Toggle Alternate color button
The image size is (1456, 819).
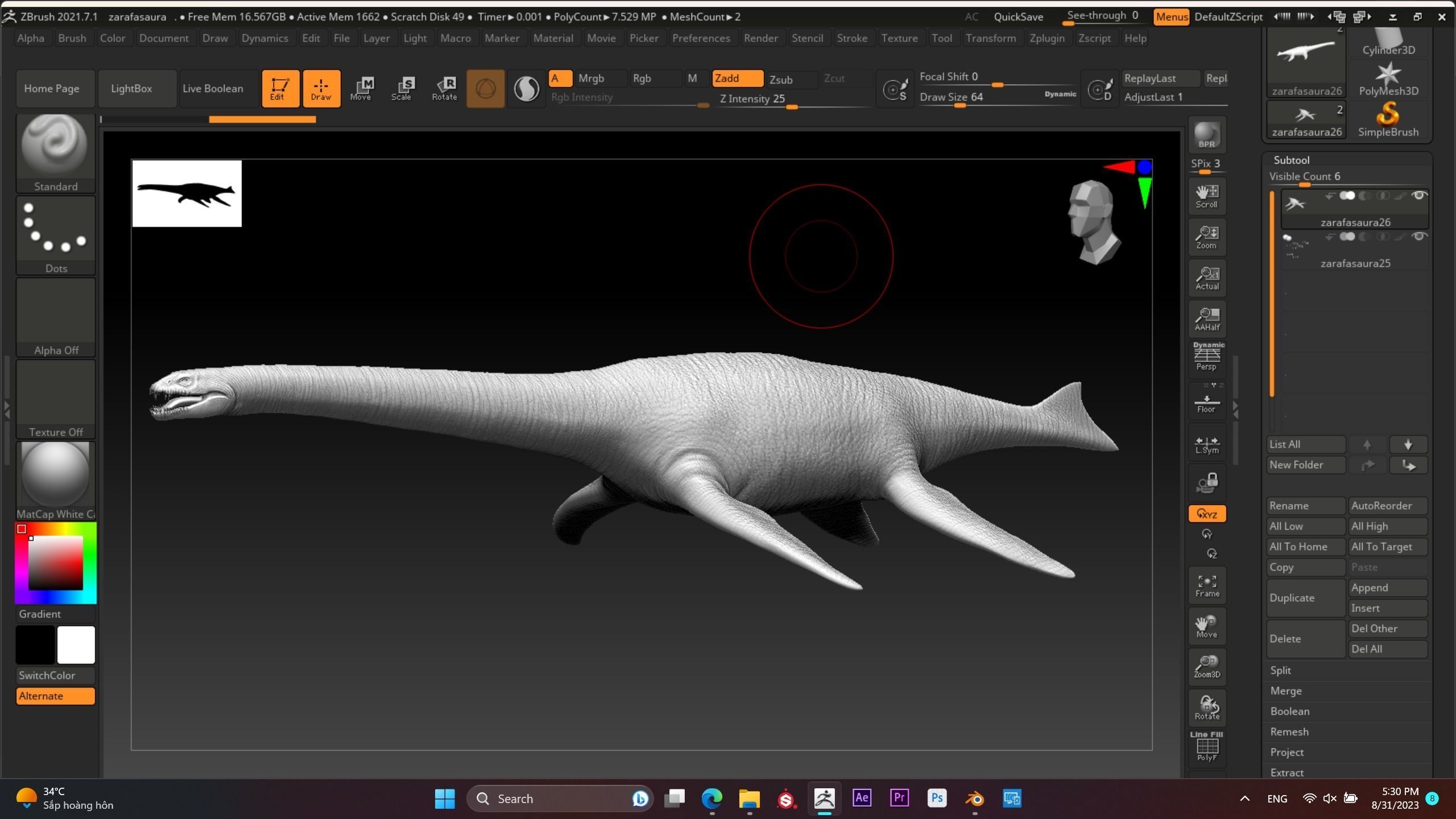tap(55, 696)
